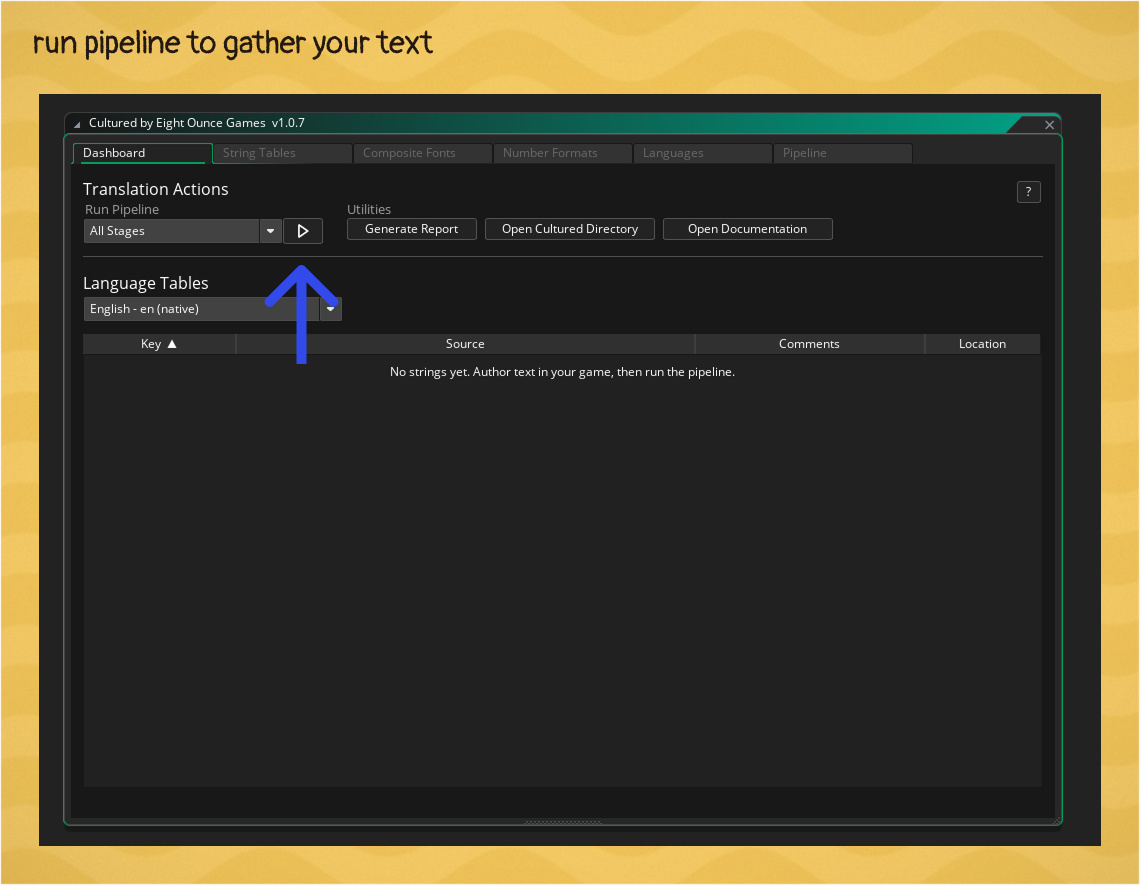1140x885 pixels.
Task: Click the Source column header
Action: [465, 344]
